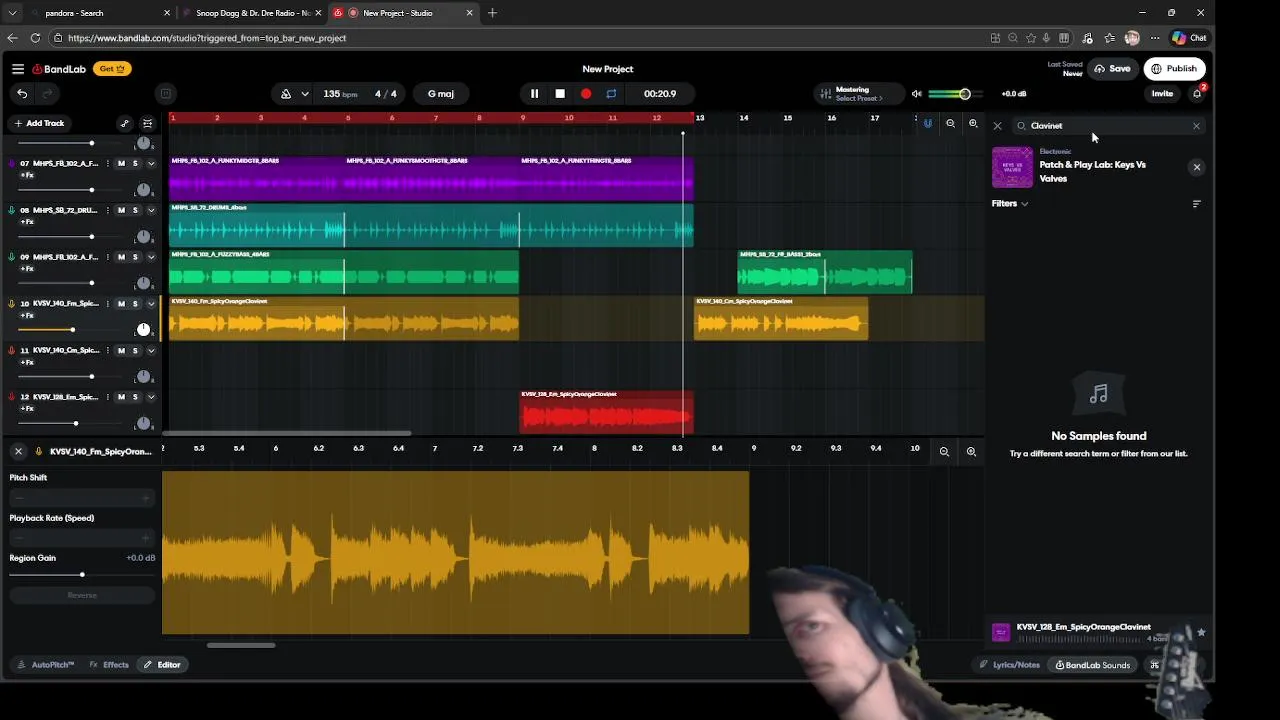Adjust Region Gain slider
The height and width of the screenshot is (720, 1280).
click(82, 575)
